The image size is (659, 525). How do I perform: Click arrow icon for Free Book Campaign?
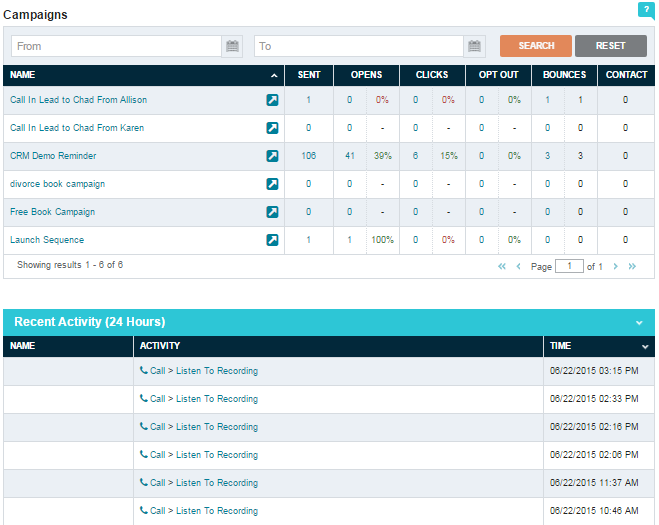[x=272, y=212]
